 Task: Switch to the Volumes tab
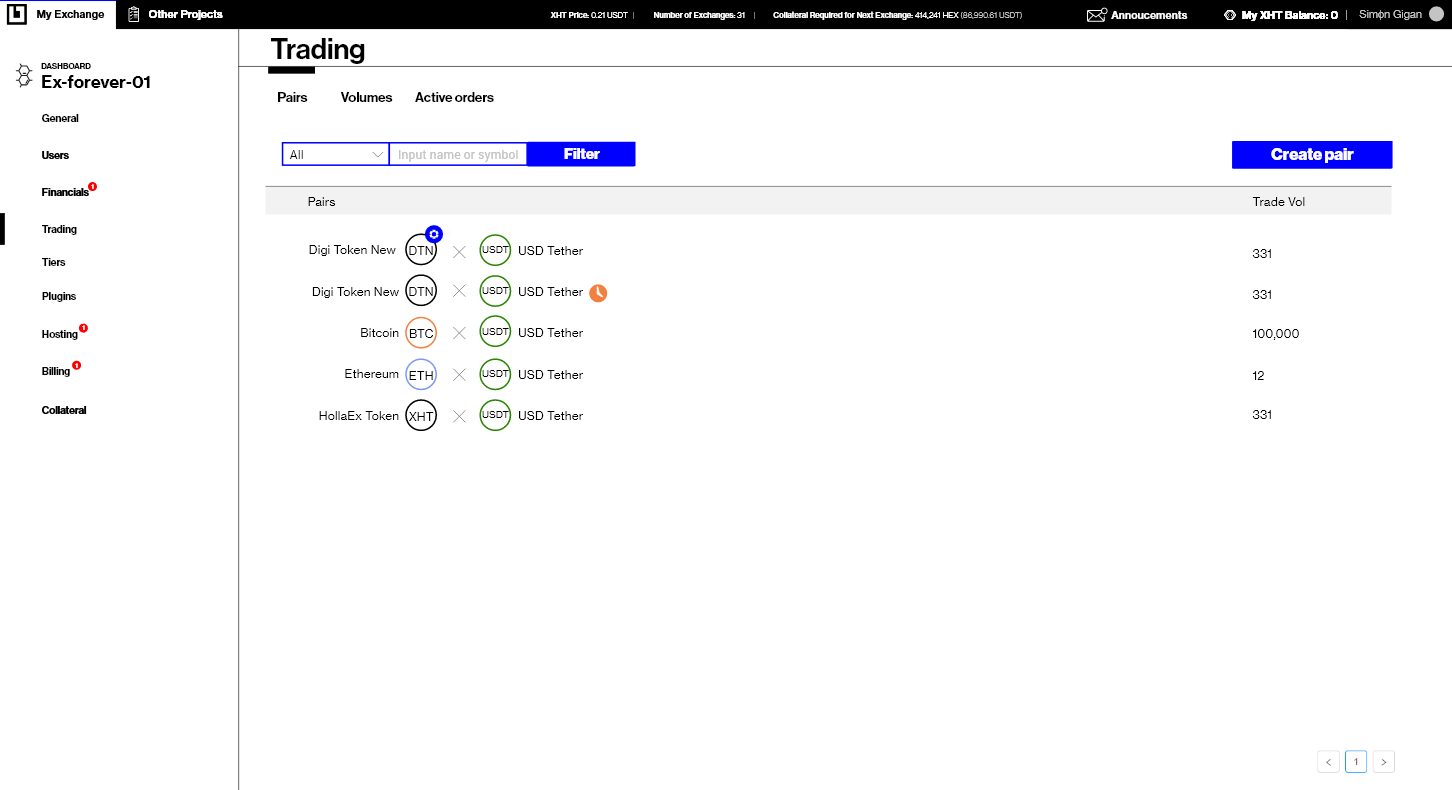coord(366,98)
